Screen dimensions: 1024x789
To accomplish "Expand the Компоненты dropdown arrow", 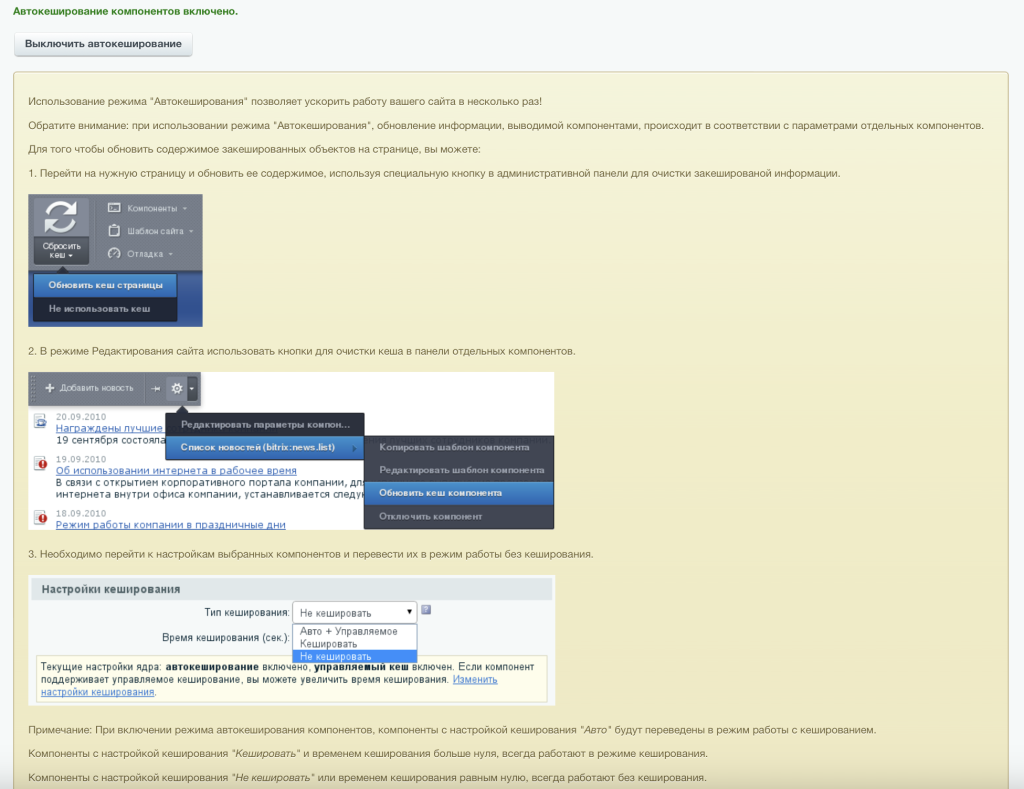I will (185, 208).
